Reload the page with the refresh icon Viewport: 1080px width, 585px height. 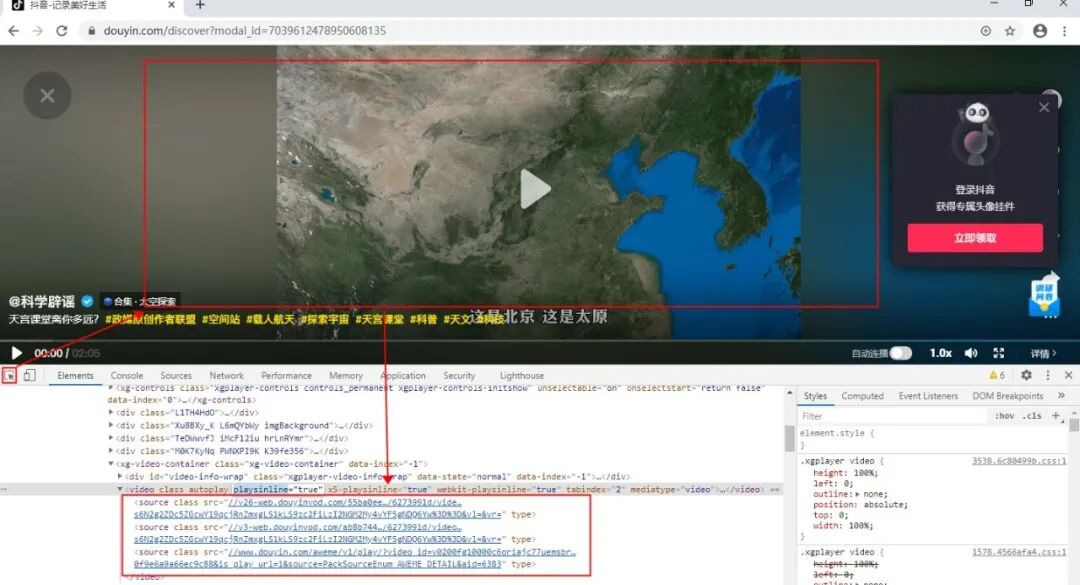[61, 31]
